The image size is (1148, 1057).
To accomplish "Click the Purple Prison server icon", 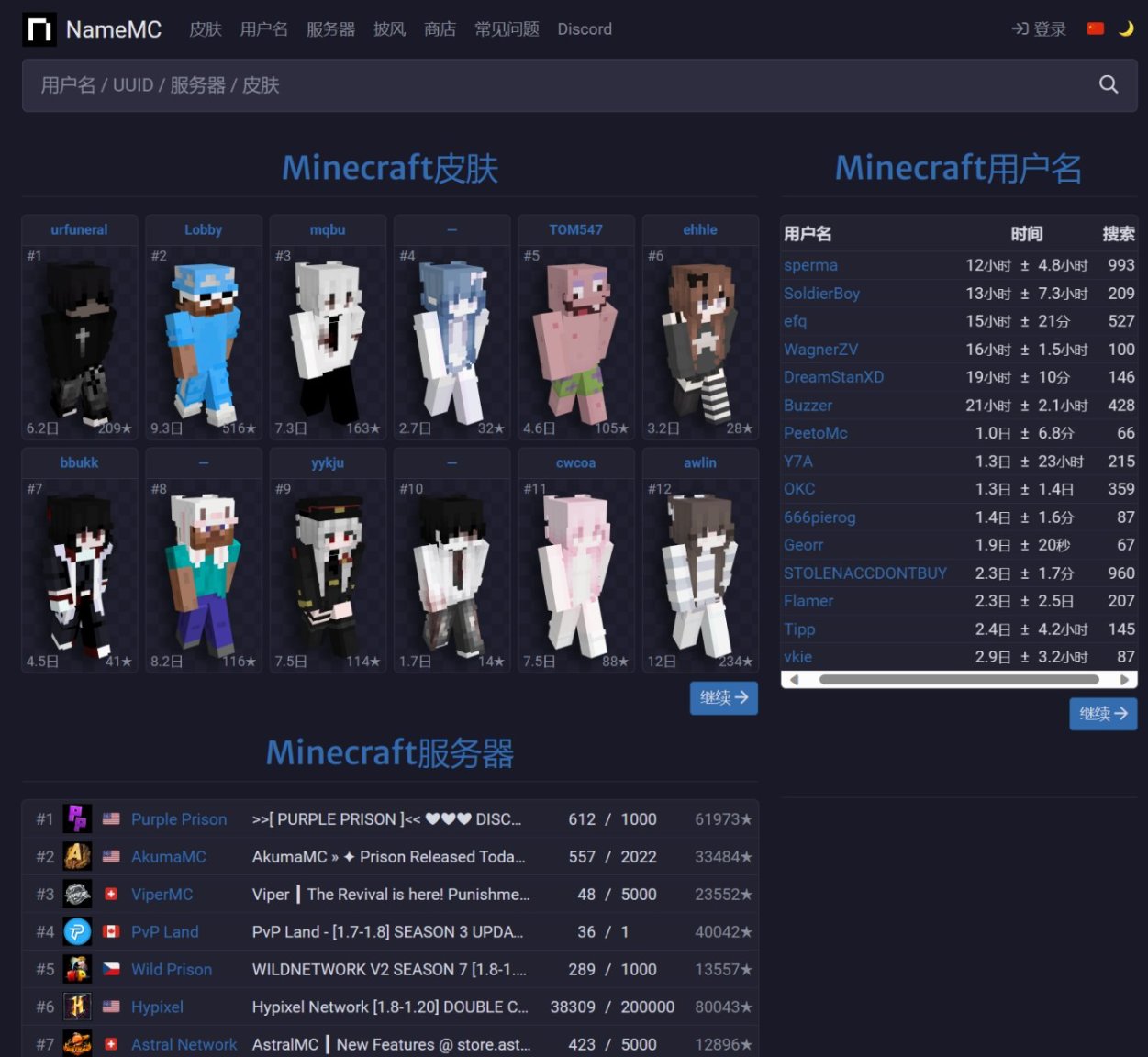I will click(x=77, y=818).
